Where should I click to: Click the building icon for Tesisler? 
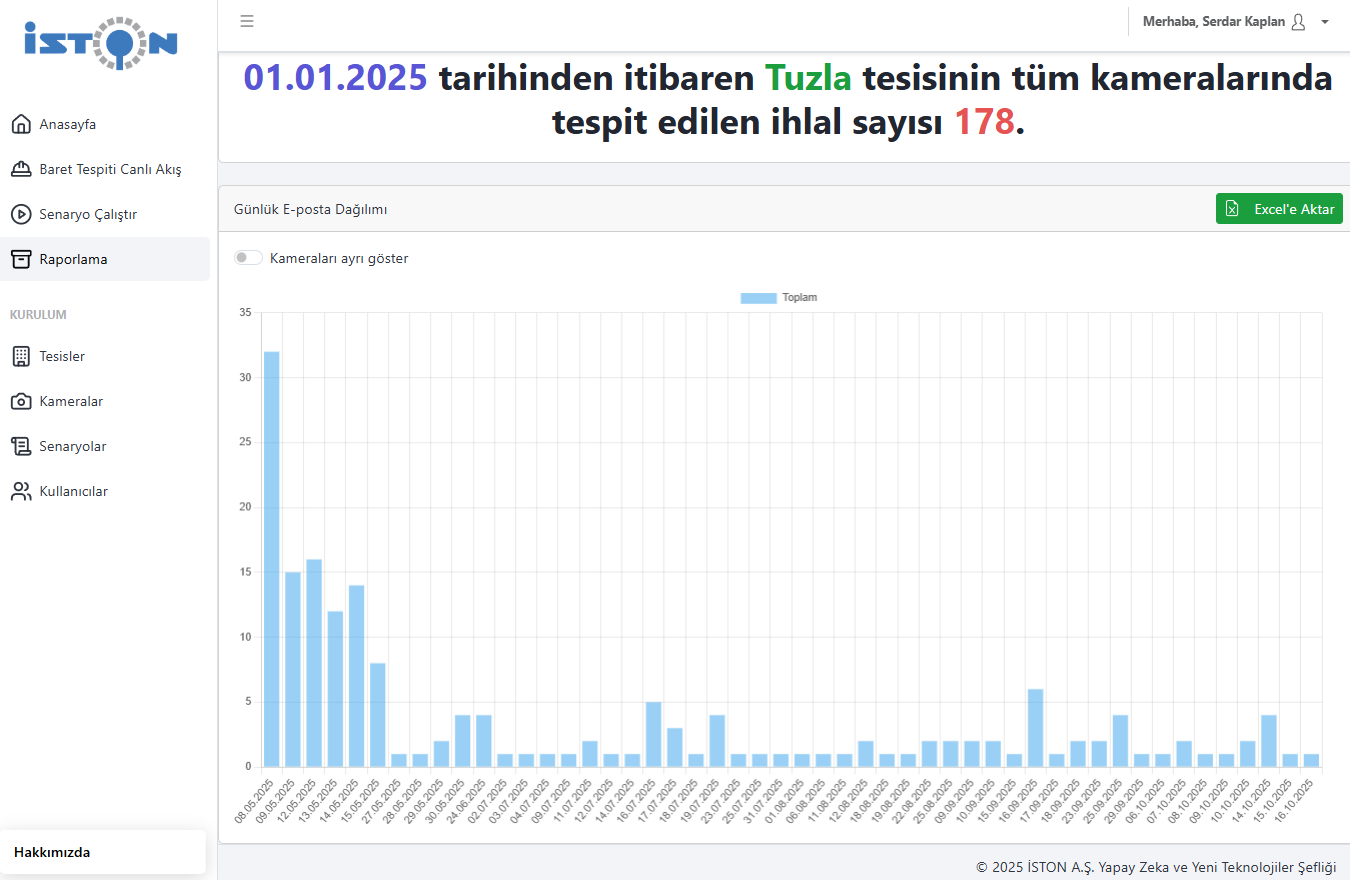coord(21,357)
